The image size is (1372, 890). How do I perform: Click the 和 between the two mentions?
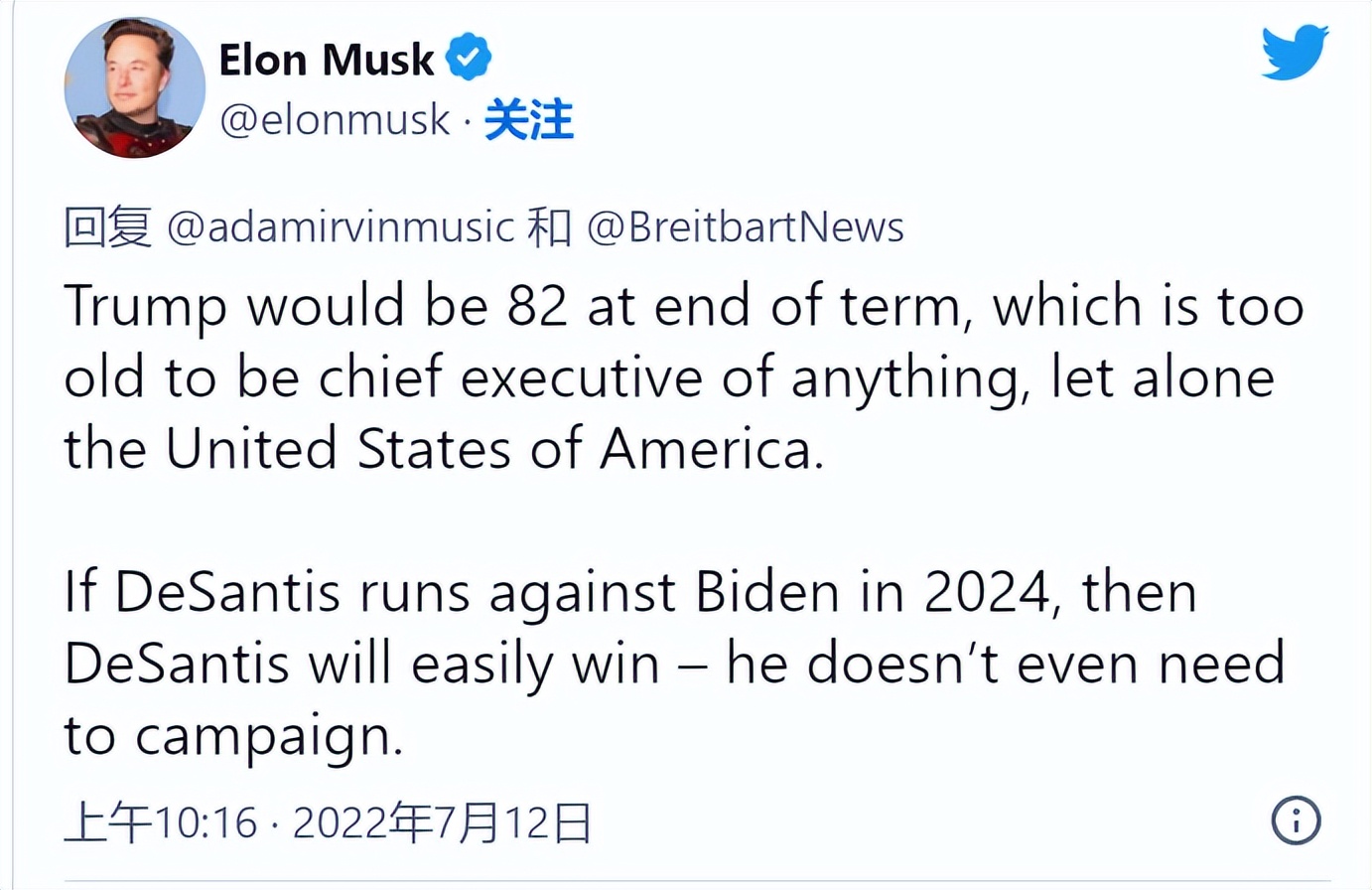[x=550, y=227]
